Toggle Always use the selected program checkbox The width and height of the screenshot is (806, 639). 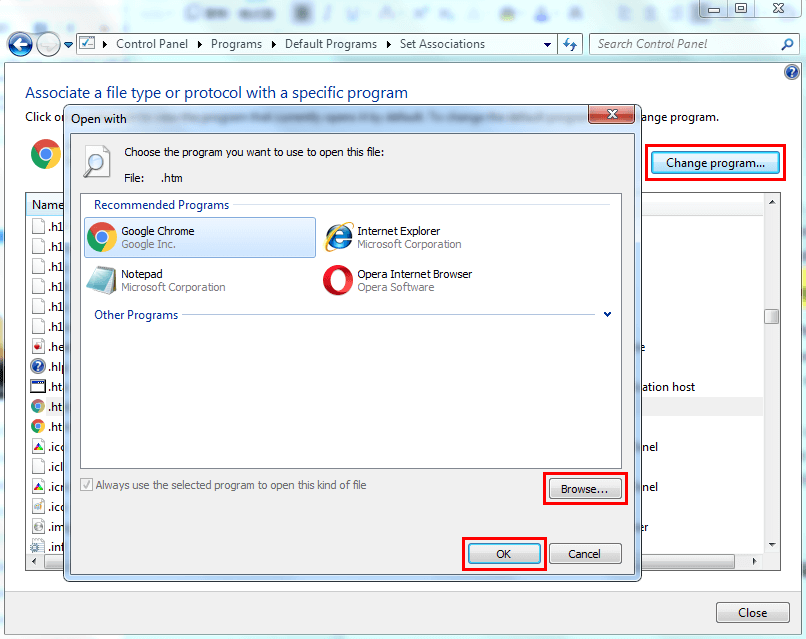(x=86, y=485)
